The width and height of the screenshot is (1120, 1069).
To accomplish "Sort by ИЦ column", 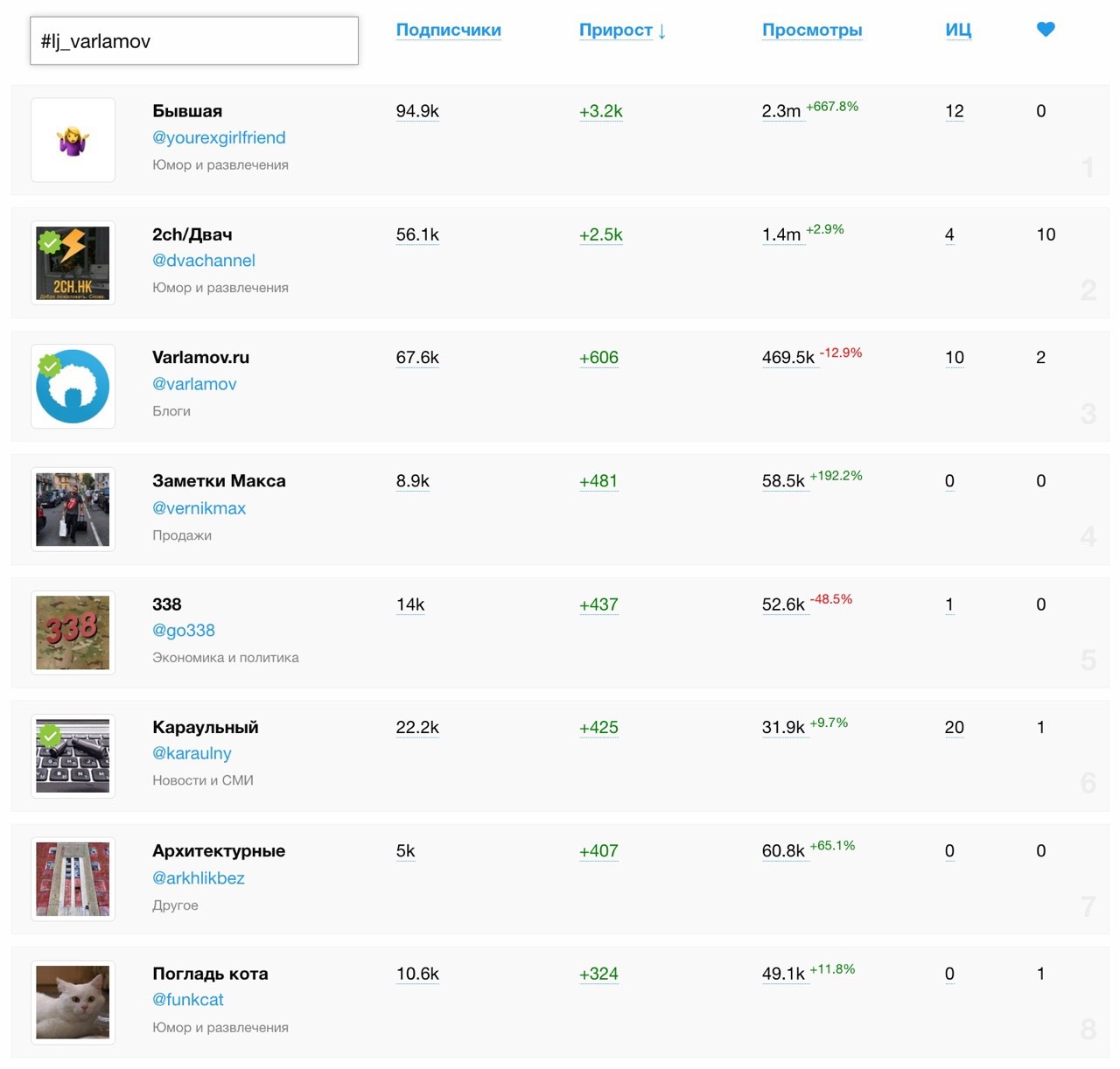I will point(958,30).
